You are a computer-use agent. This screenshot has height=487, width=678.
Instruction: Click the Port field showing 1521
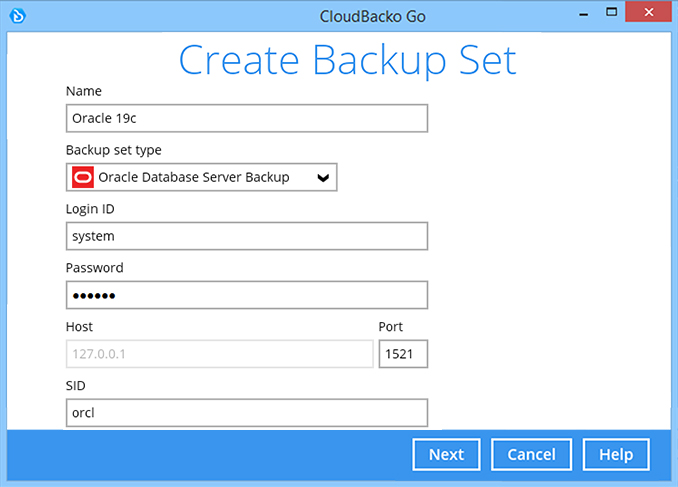403,354
